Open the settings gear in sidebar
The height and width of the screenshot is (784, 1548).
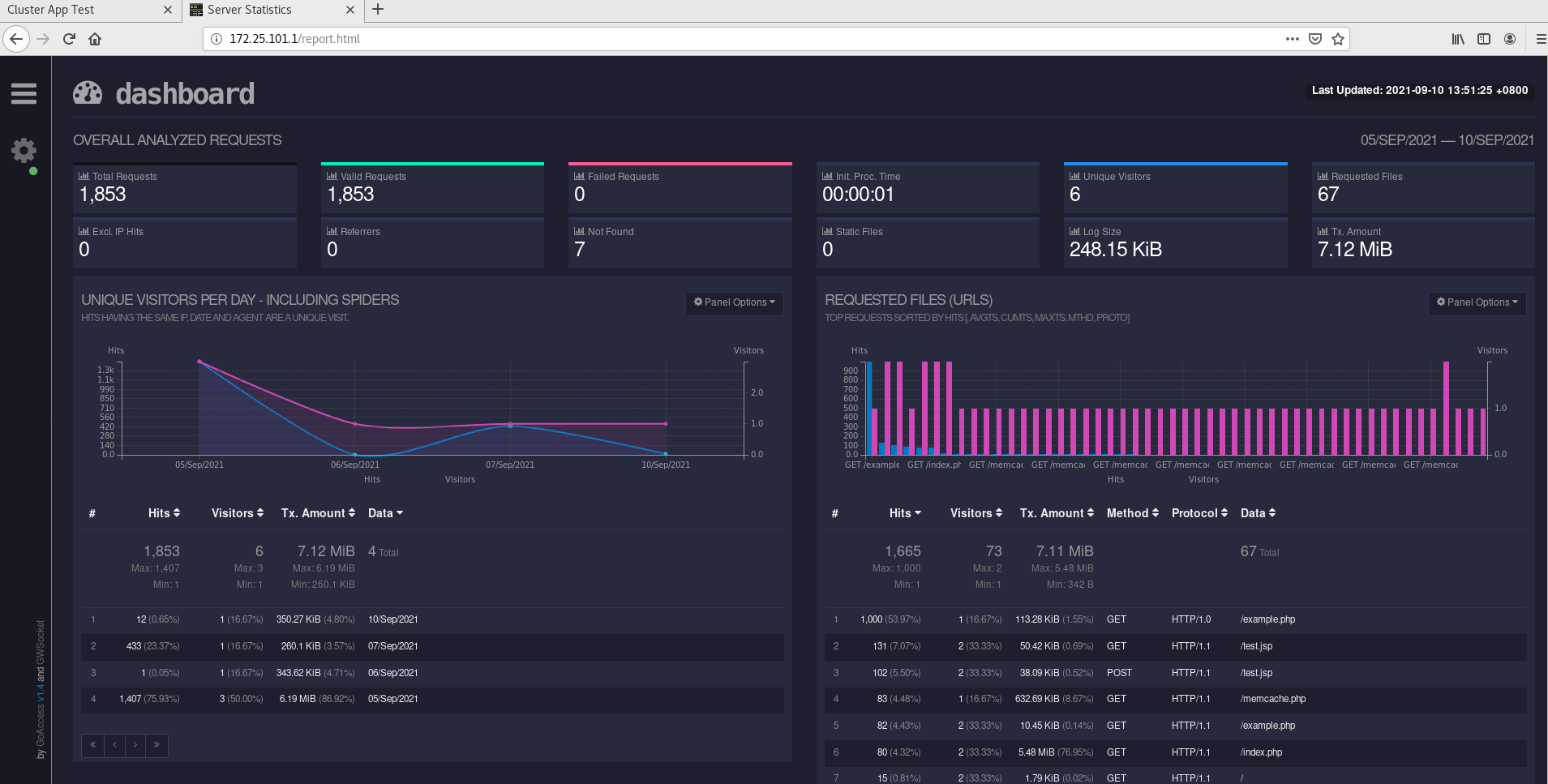(24, 151)
